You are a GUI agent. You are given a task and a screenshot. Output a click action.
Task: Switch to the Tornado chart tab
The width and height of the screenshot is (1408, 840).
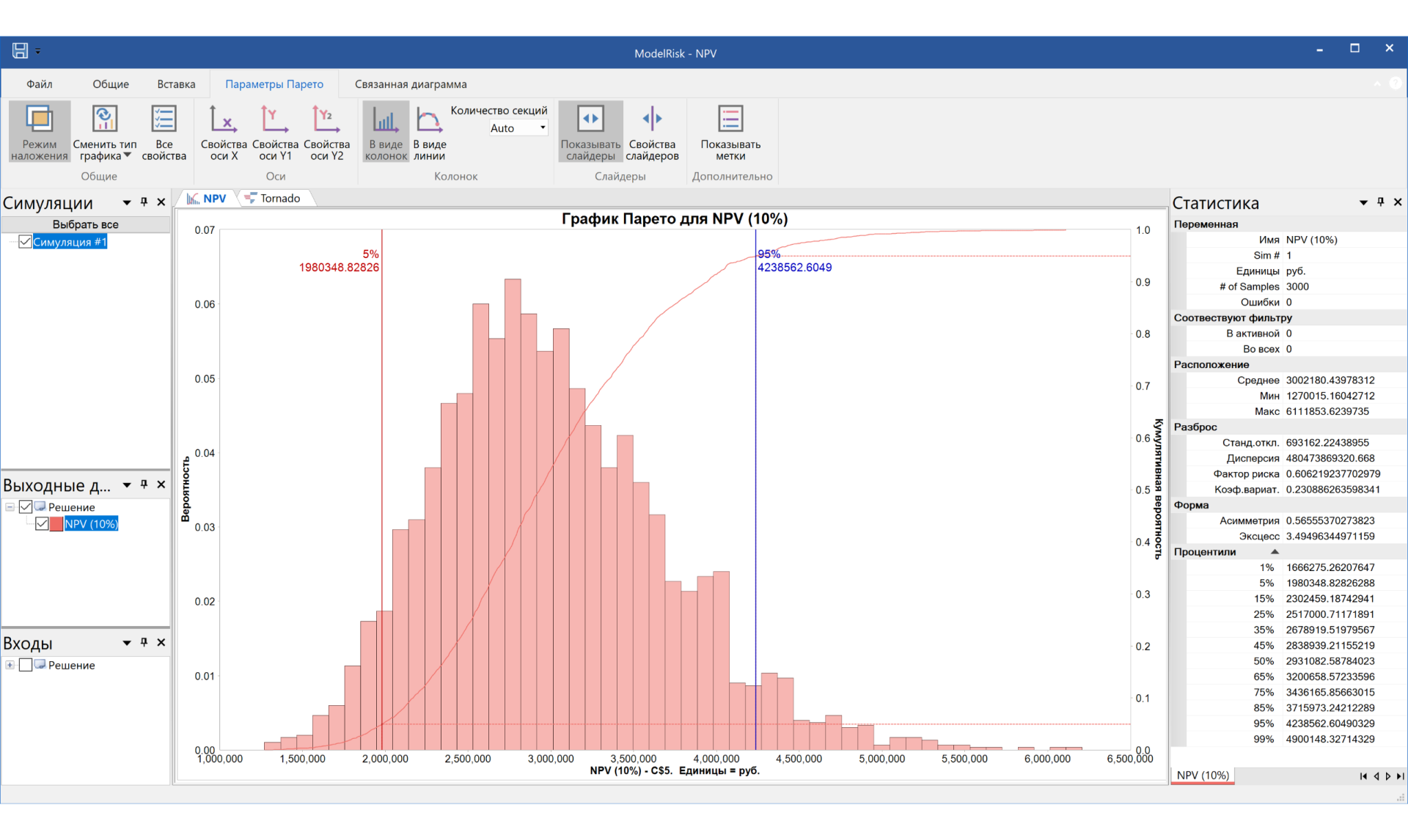pyautogui.click(x=279, y=198)
